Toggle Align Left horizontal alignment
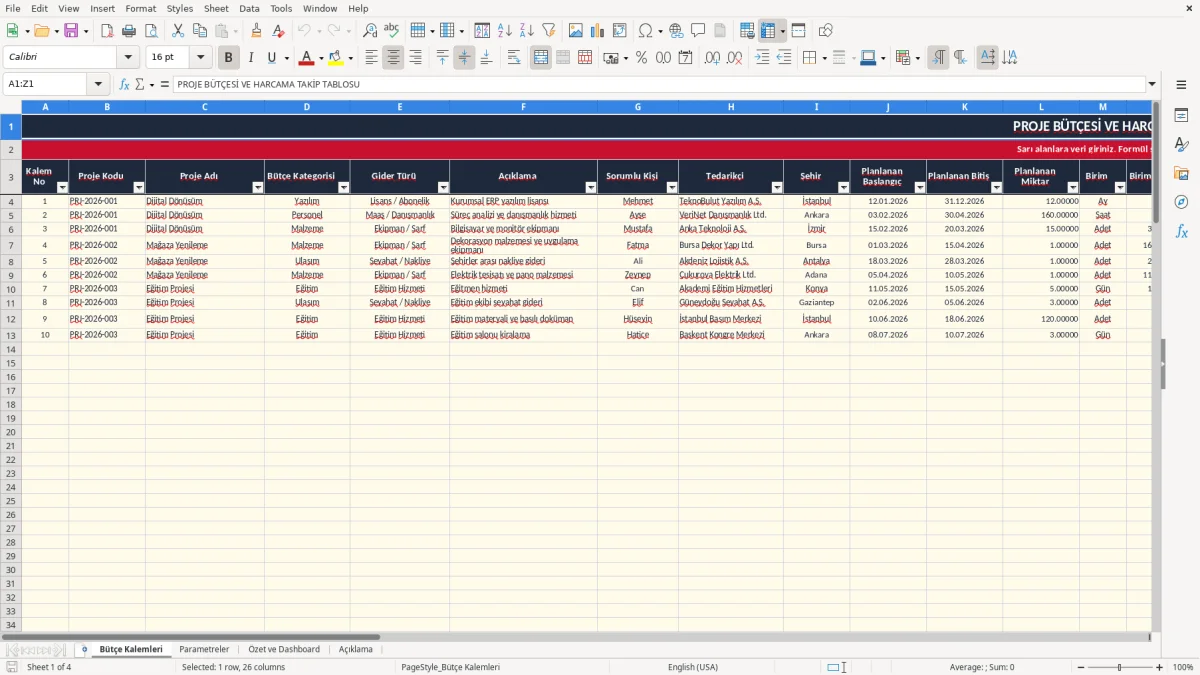 [x=371, y=58]
